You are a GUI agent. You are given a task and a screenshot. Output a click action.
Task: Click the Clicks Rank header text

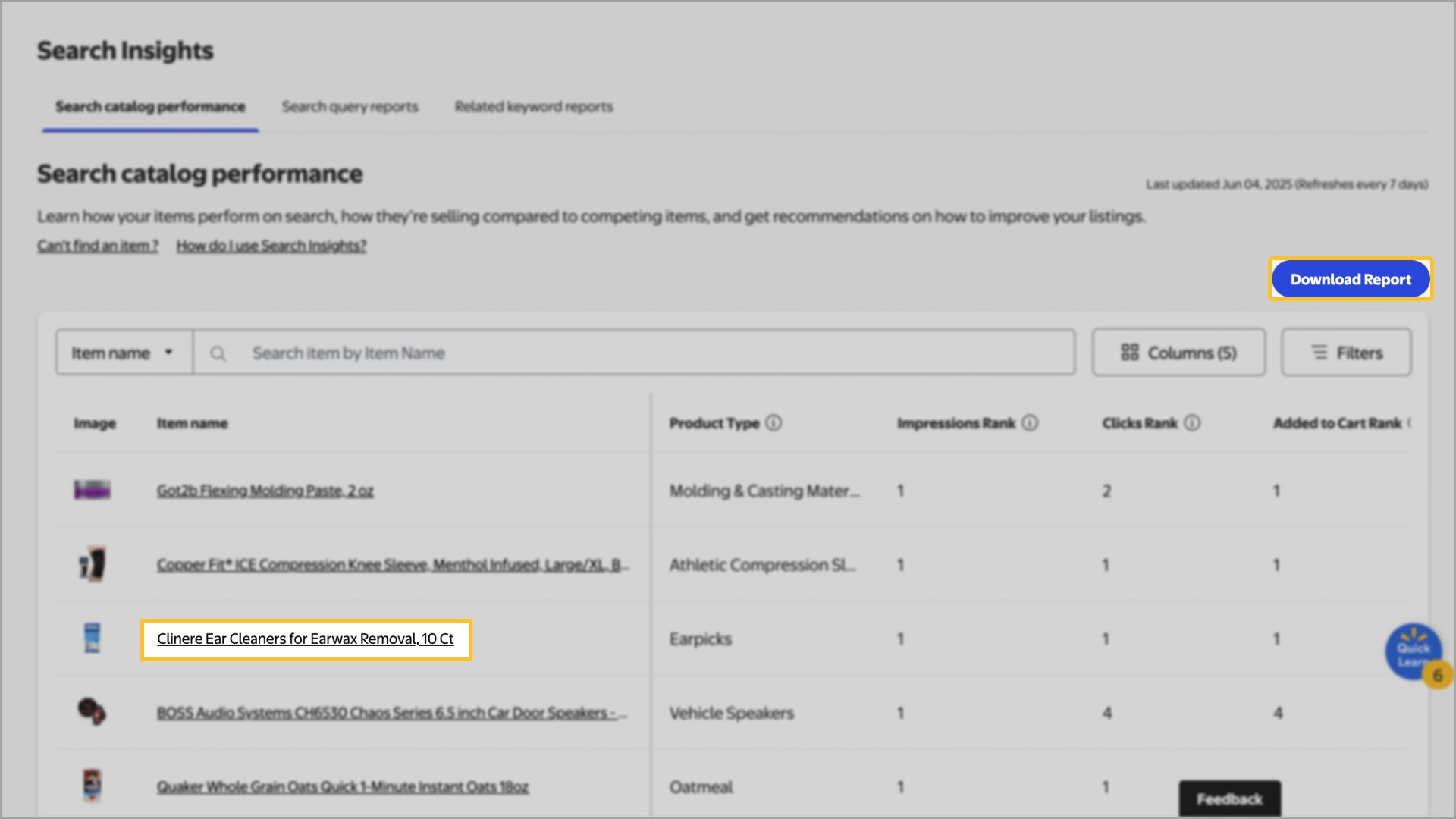(x=1140, y=423)
